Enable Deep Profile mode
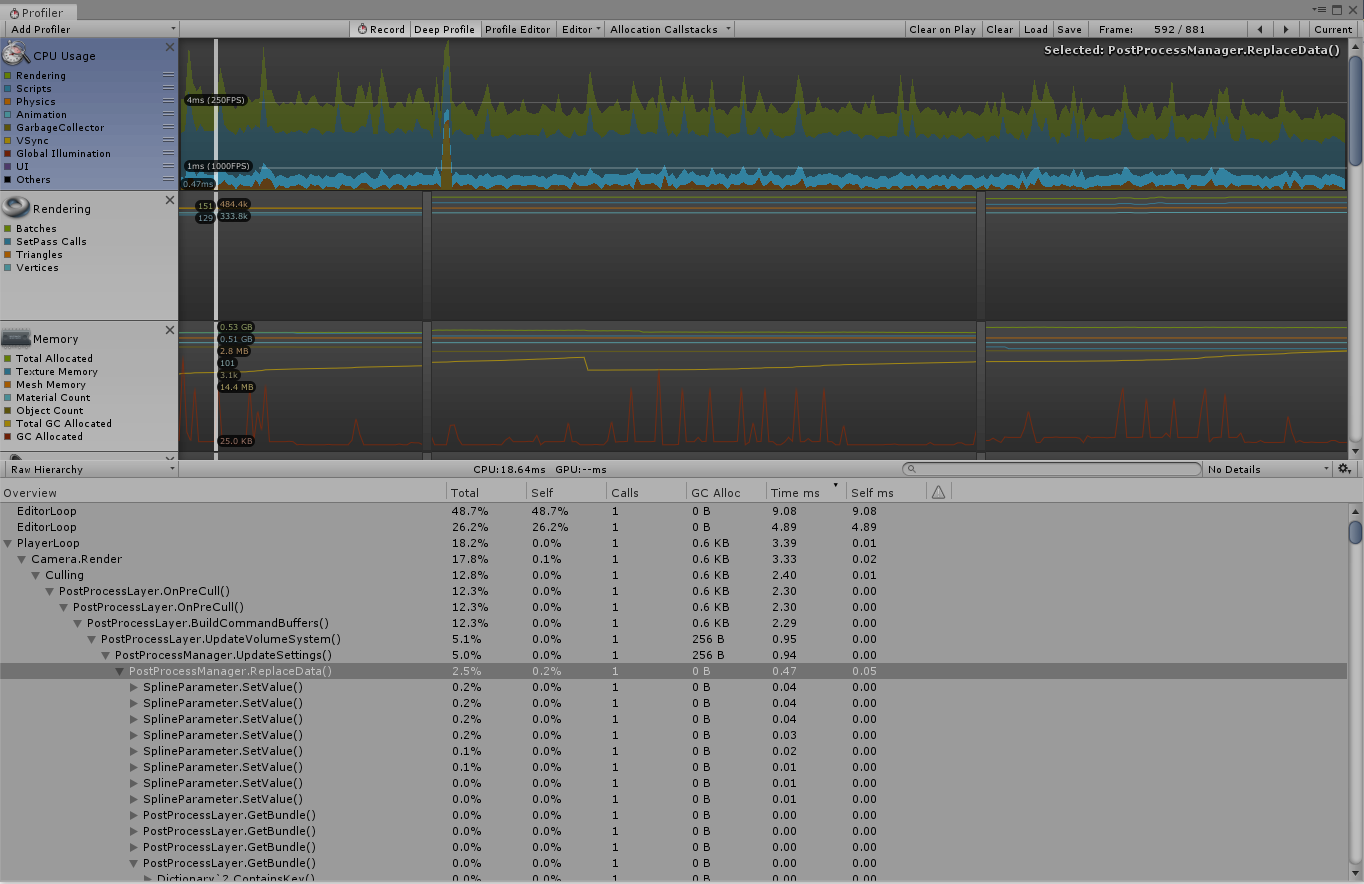Image resolution: width=1364 pixels, height=884 pixels. (x=444, y=28)
